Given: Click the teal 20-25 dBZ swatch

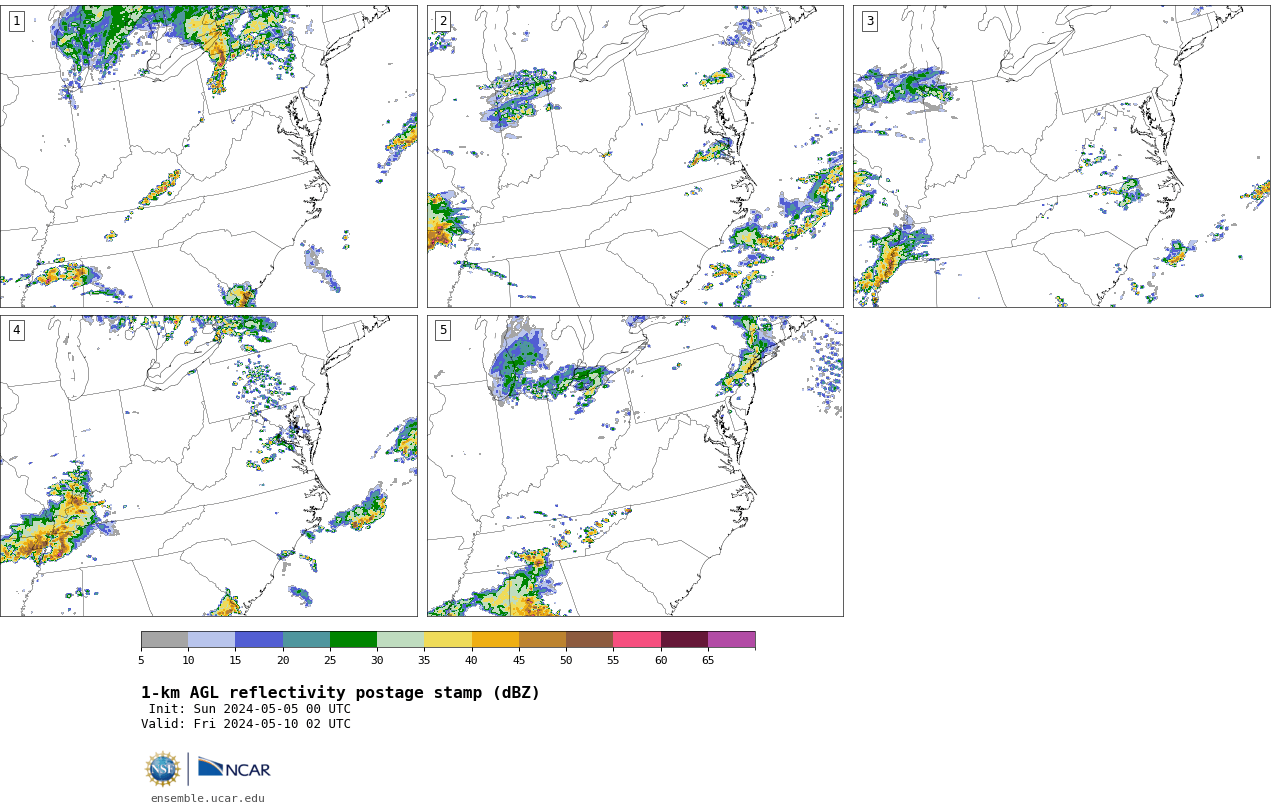Looking at the screenshot, I should [x=306, y=640].
